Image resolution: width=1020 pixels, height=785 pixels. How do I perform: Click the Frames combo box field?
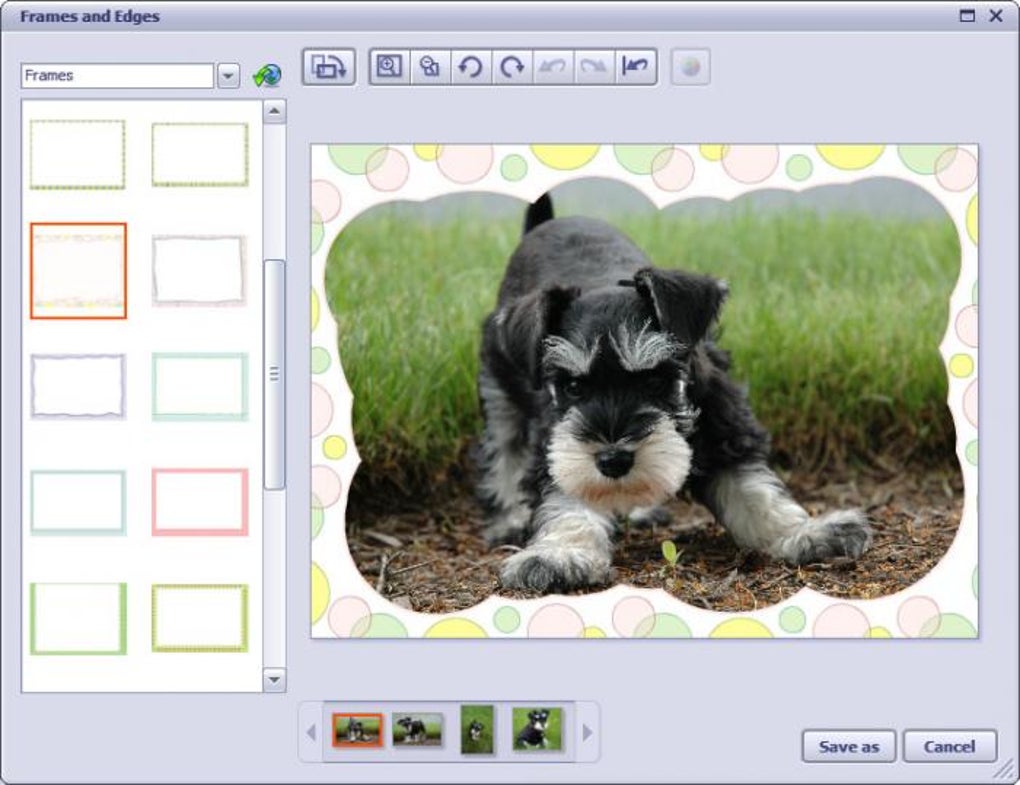(117, 76)
